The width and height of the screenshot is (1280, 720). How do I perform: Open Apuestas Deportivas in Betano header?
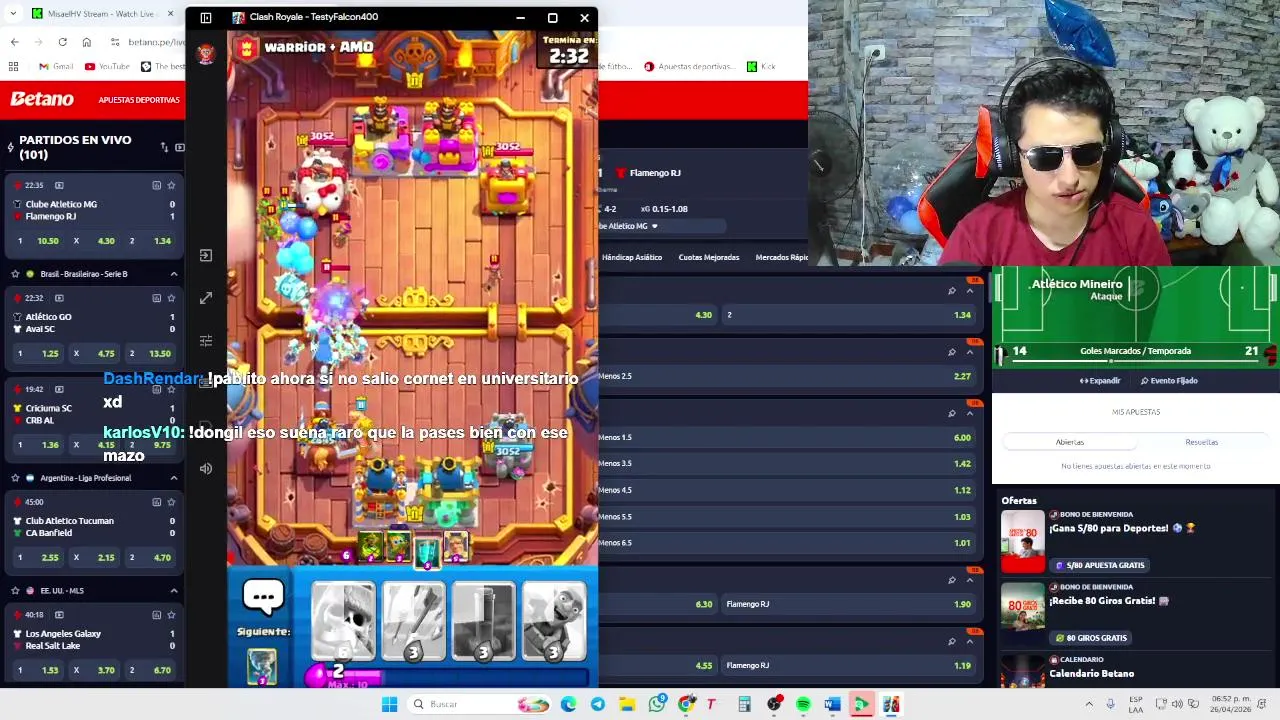pyautogui.click(x=139, y=100)
